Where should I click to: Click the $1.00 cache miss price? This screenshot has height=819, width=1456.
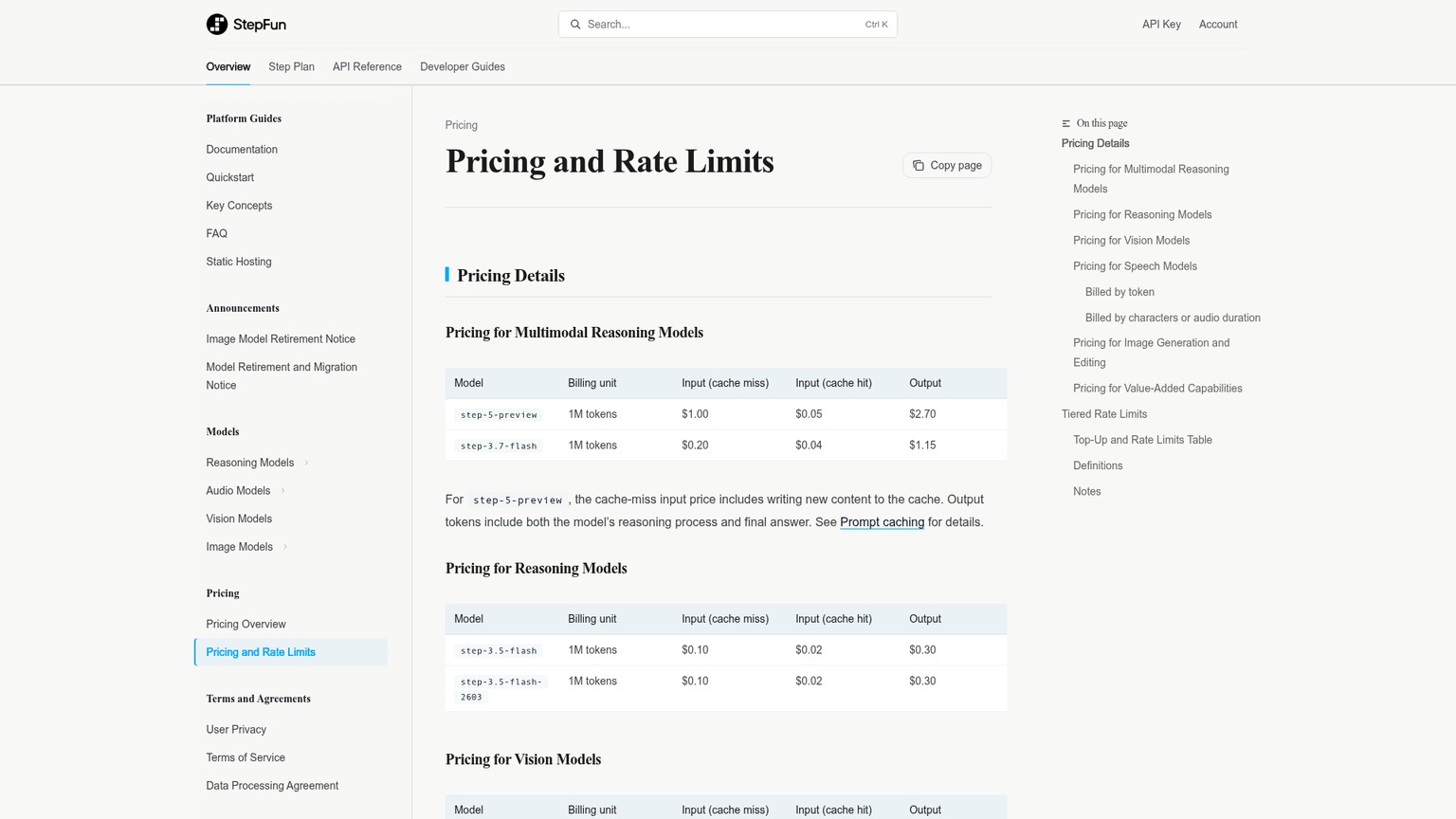coord(695,414)
